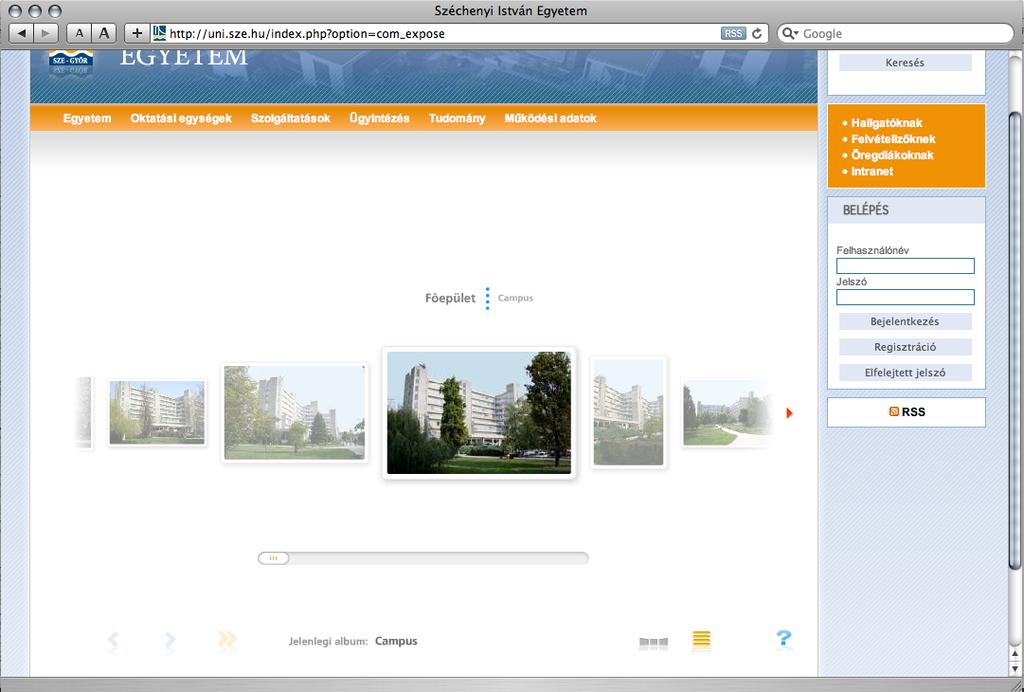
Task: Go back with Safari's back arrow button
Action: (x=22, y=33)
